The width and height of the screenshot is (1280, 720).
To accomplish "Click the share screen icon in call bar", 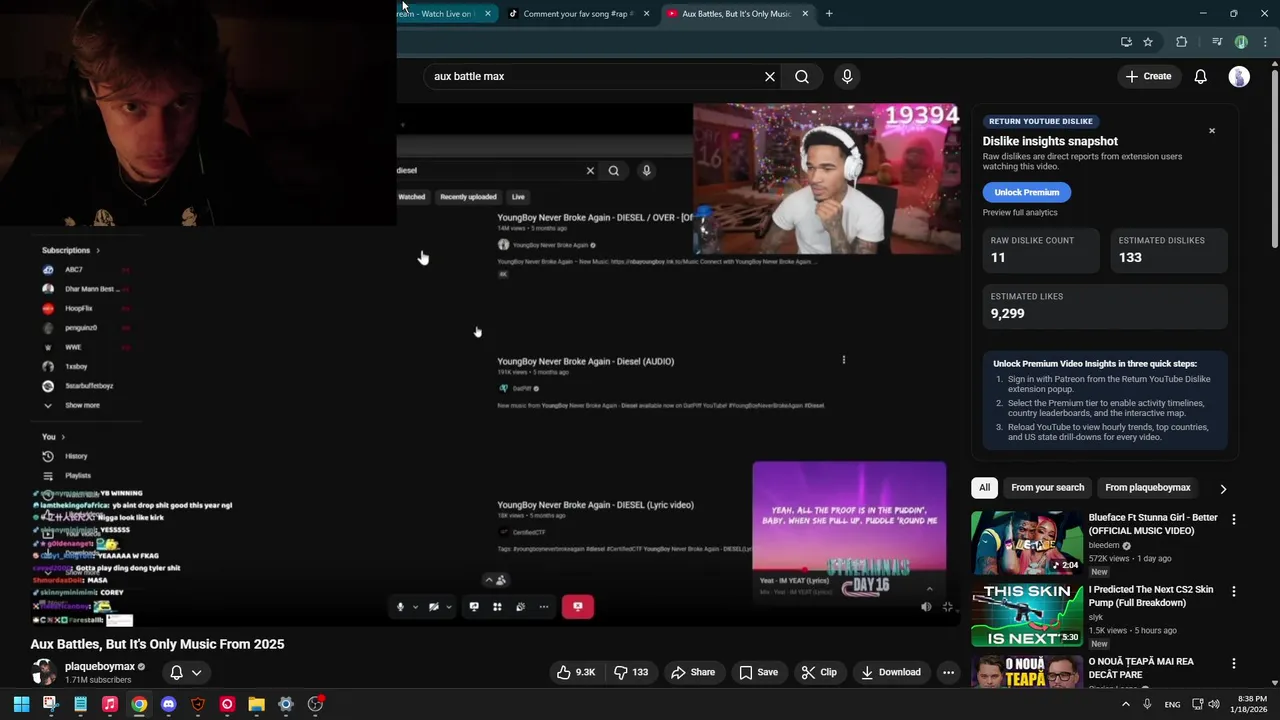I will pyautogui.click(x=474, y=607).
